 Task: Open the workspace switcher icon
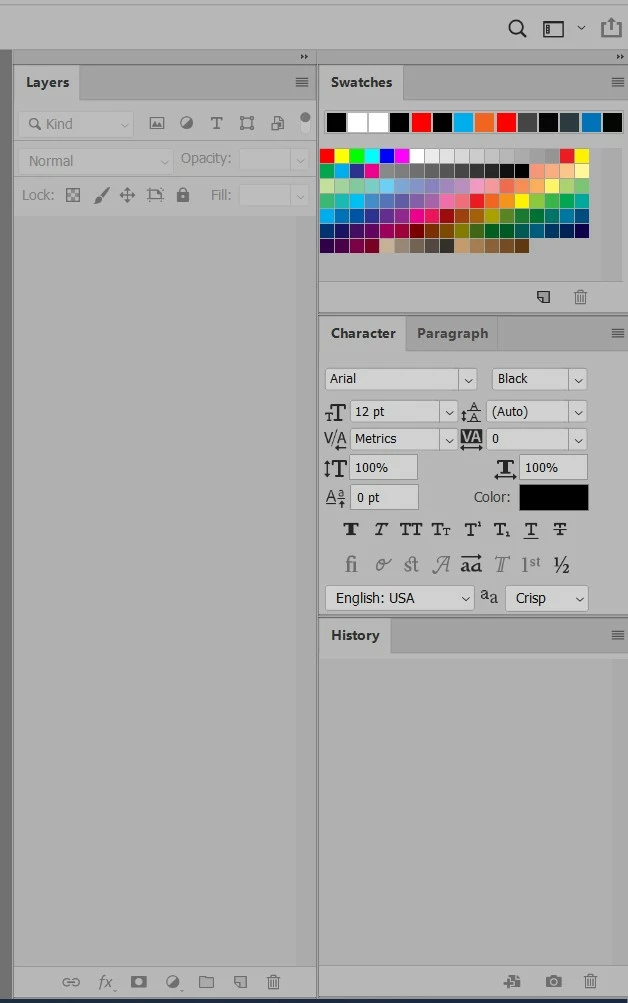553,29
